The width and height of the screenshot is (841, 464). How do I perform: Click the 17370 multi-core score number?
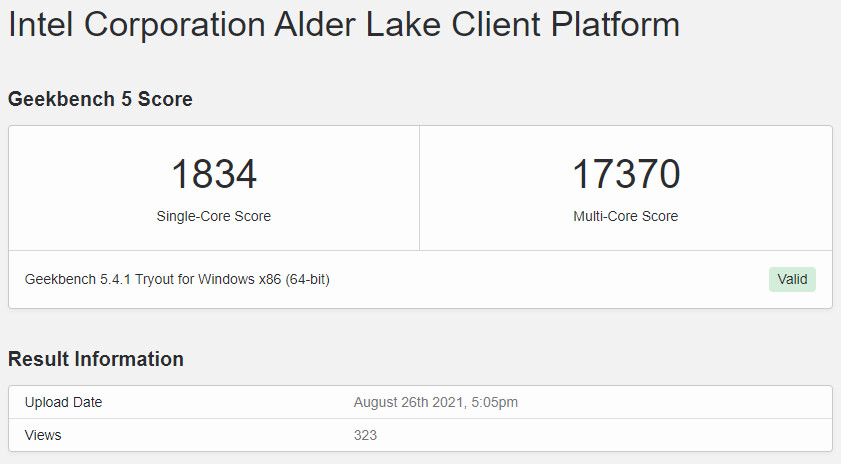625,174
